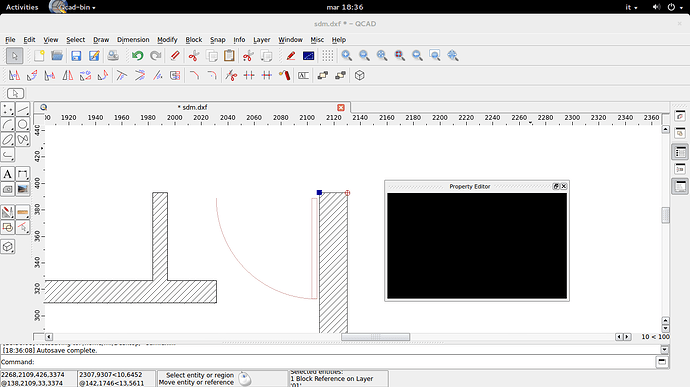Viewport: 690px width, 387px height.
Task: Click the Save As icon
Action: 94,56
